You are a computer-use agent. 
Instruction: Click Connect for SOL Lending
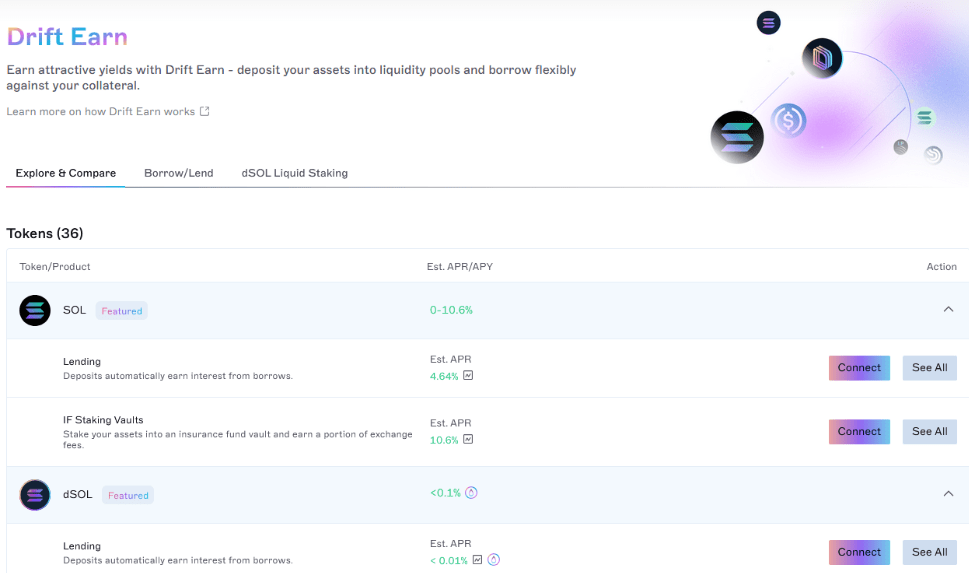pyautogui.click(x=859, y=368)
